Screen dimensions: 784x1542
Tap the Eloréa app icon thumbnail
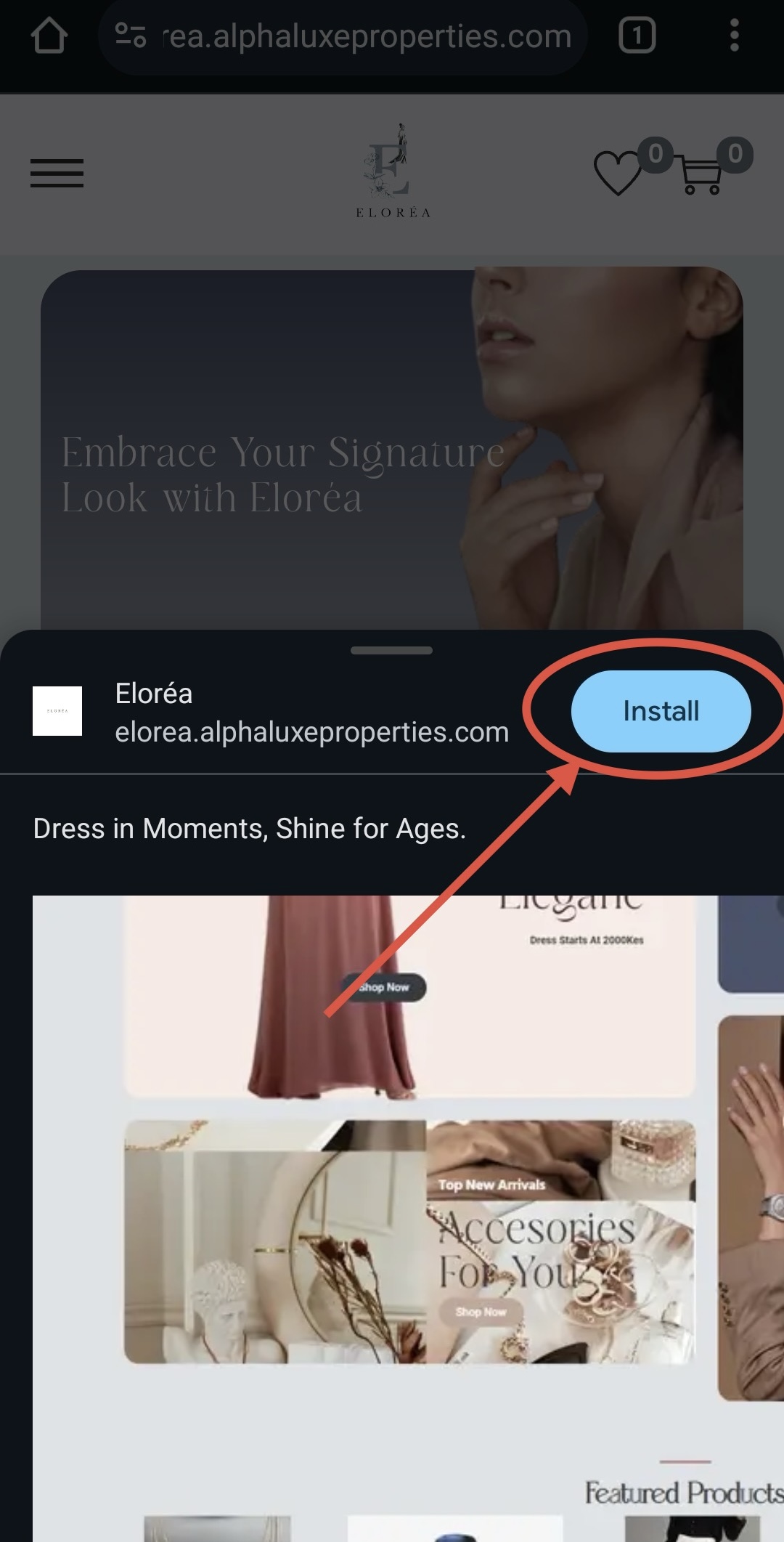(57, 711)
